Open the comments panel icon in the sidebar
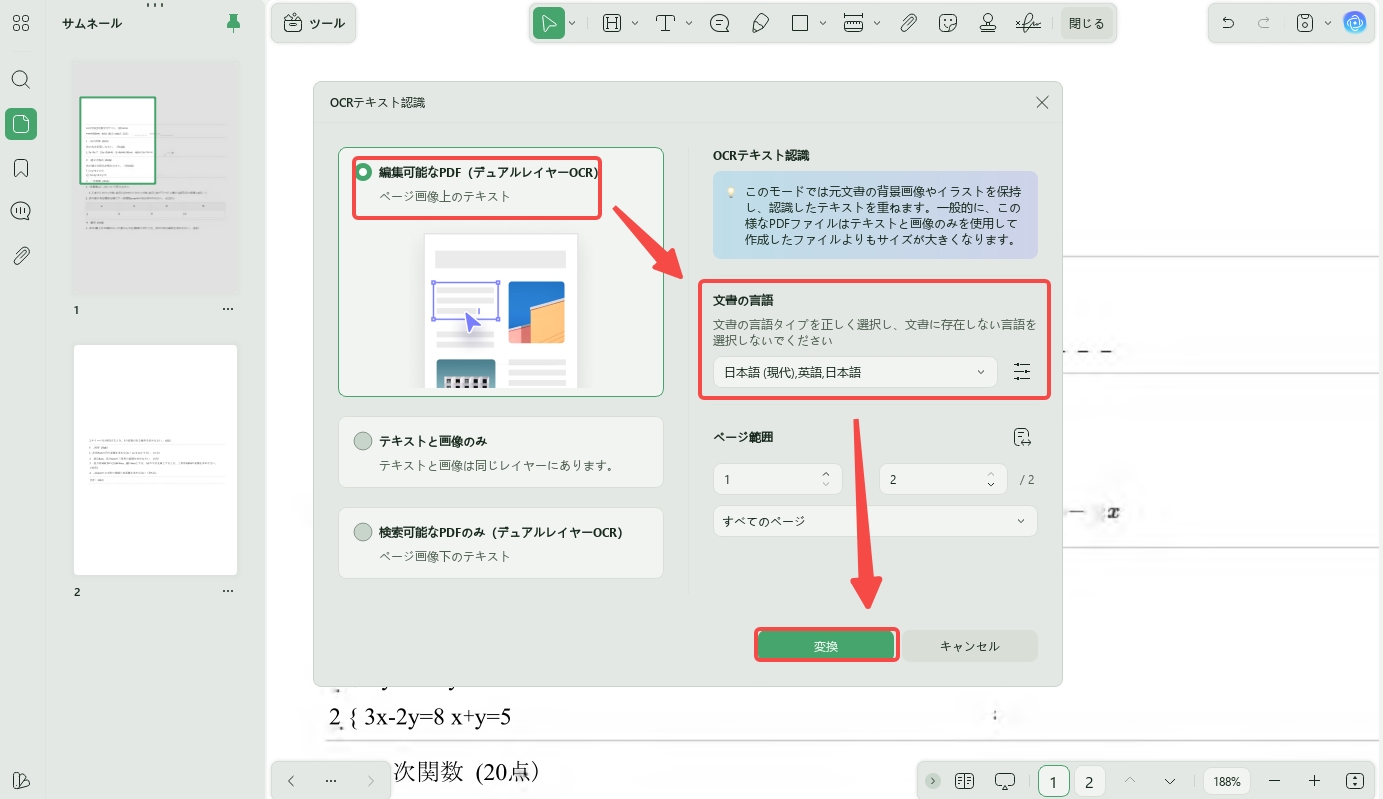The image size is (1383, 799). click(x=21, y=211)
